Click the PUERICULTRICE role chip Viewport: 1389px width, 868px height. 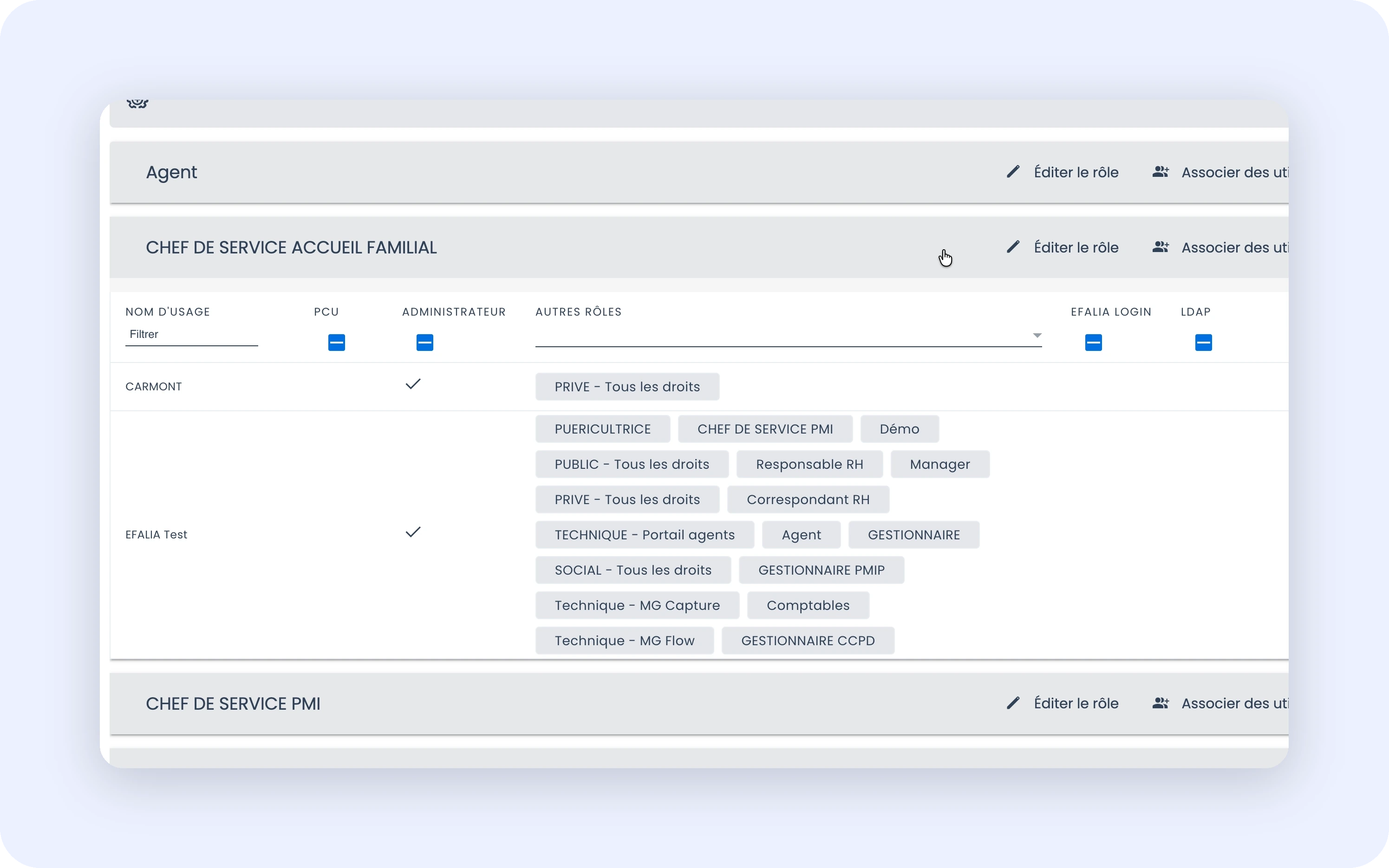[602, 429]
